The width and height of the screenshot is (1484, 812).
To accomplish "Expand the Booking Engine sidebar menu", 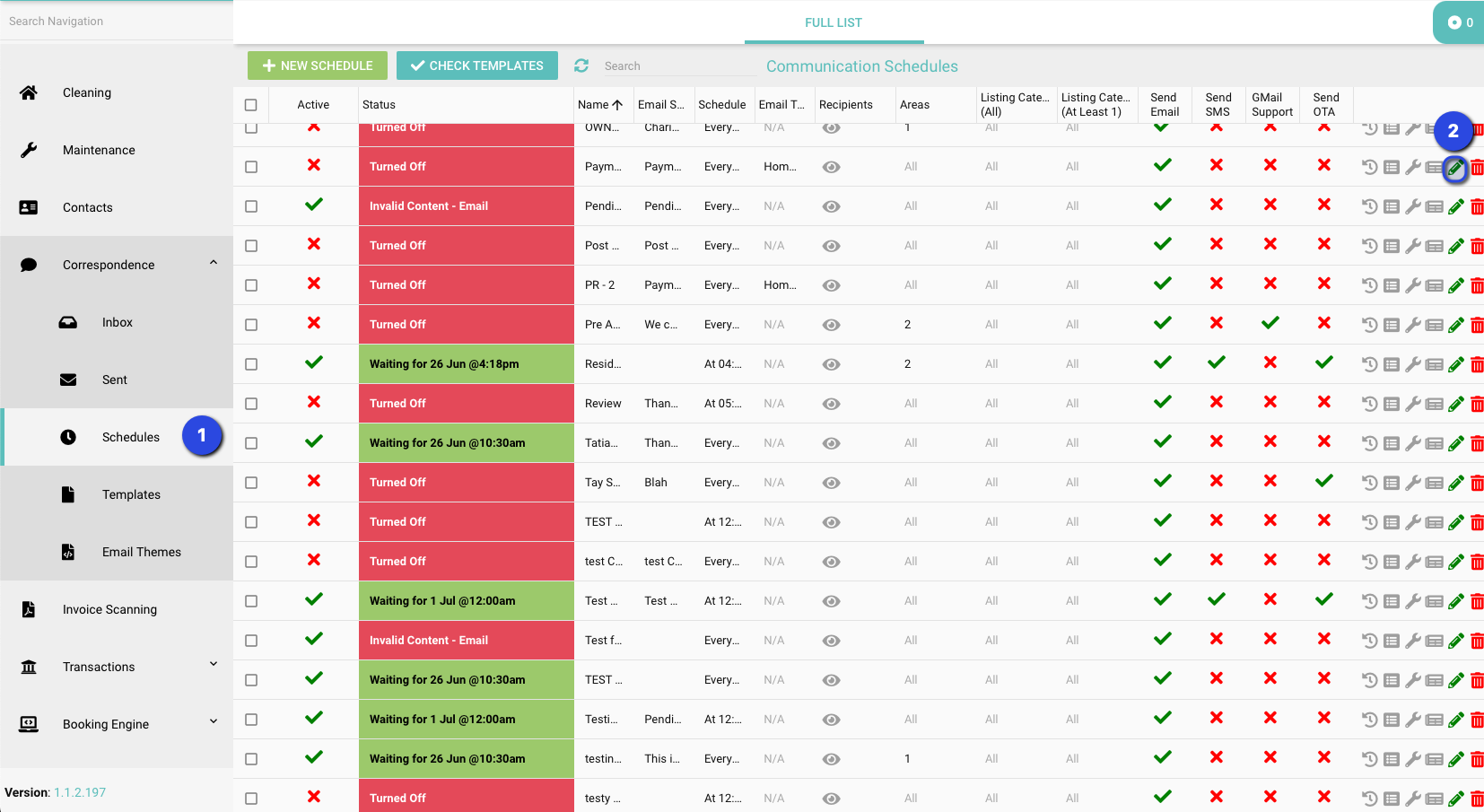I will [x=214, y=722].
